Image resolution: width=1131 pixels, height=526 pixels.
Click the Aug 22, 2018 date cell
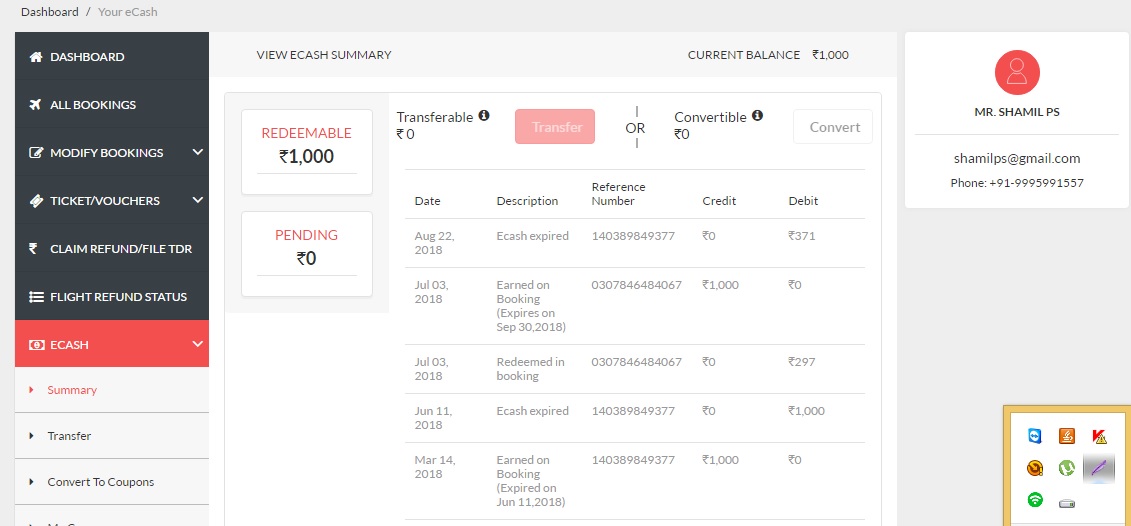[x=434, y=243]
